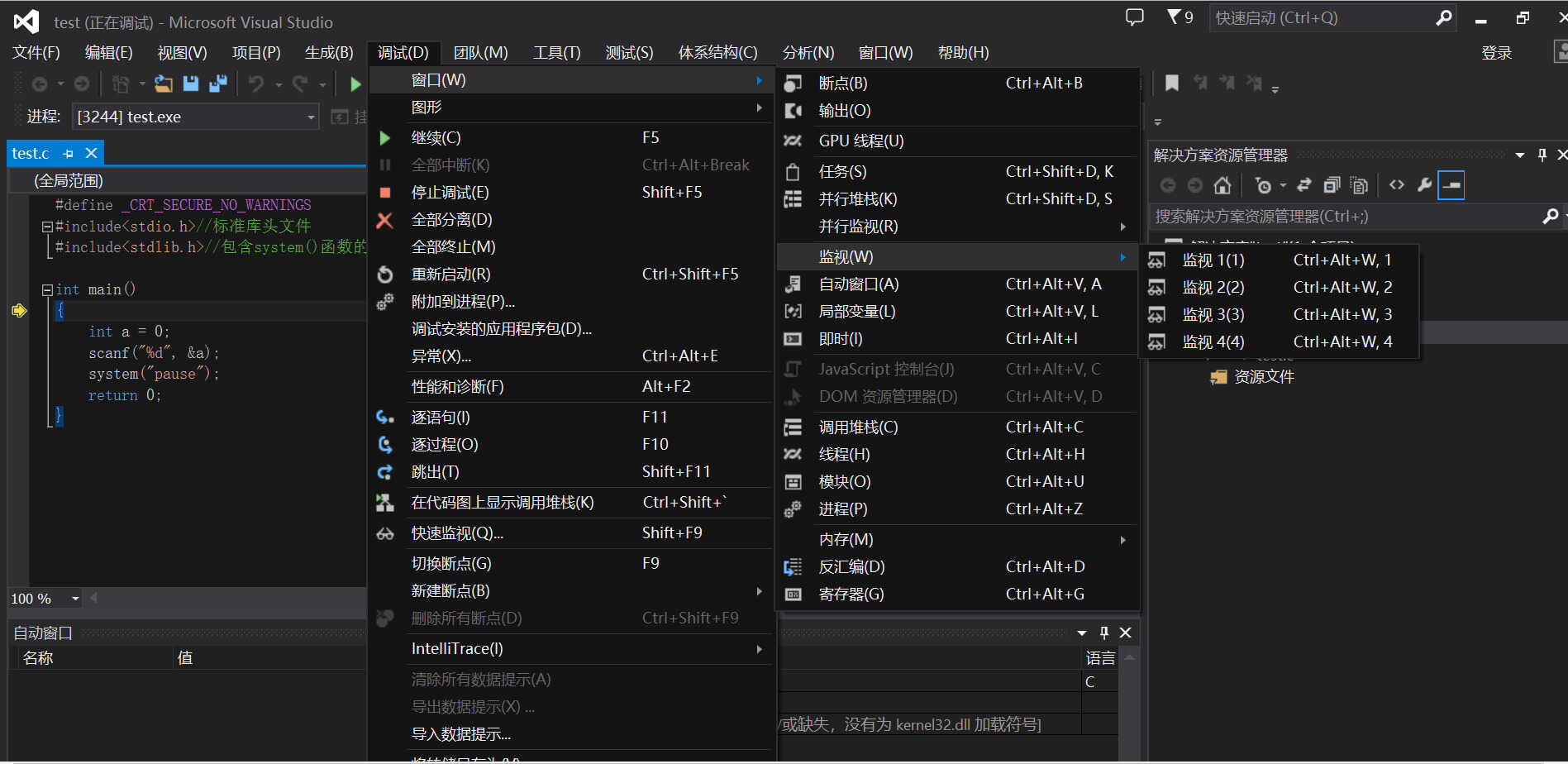The image size is (1568, 764).
Task: Choose 逐语句(I) step into
Action: click(x=570, y=418)
